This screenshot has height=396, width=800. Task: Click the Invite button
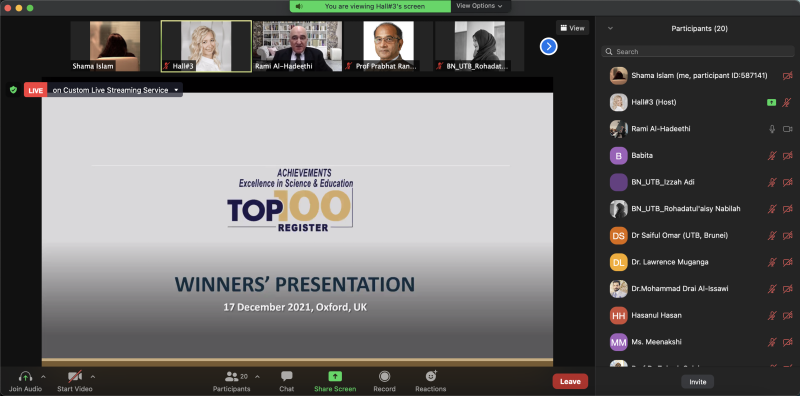(697, 382)
